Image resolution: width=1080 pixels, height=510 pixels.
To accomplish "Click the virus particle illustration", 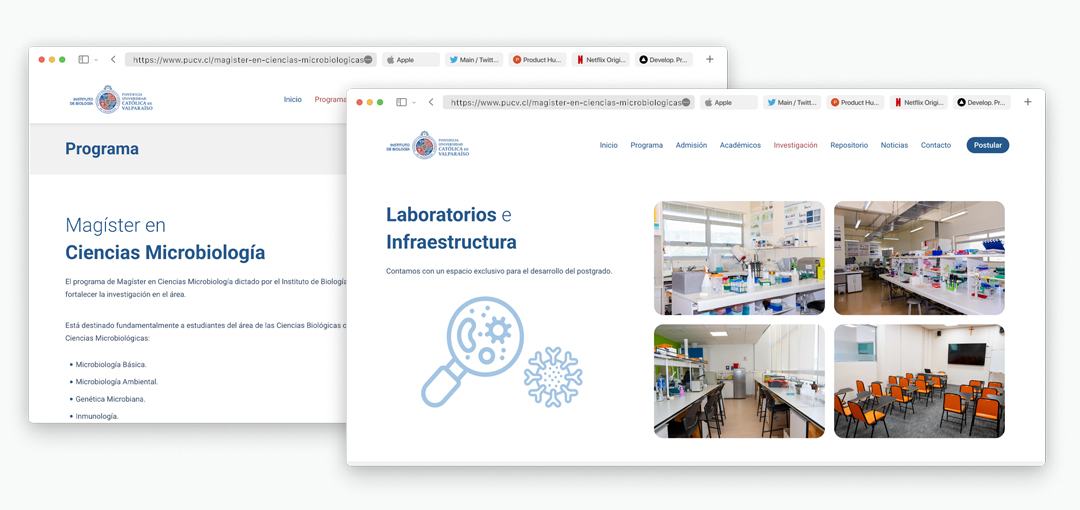I will (x=552, y=376).
